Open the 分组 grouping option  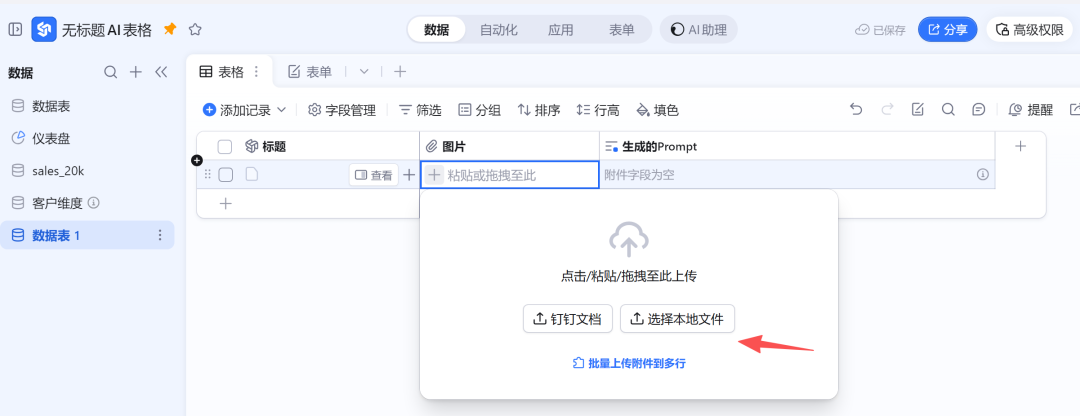click(x=479, y=110)
